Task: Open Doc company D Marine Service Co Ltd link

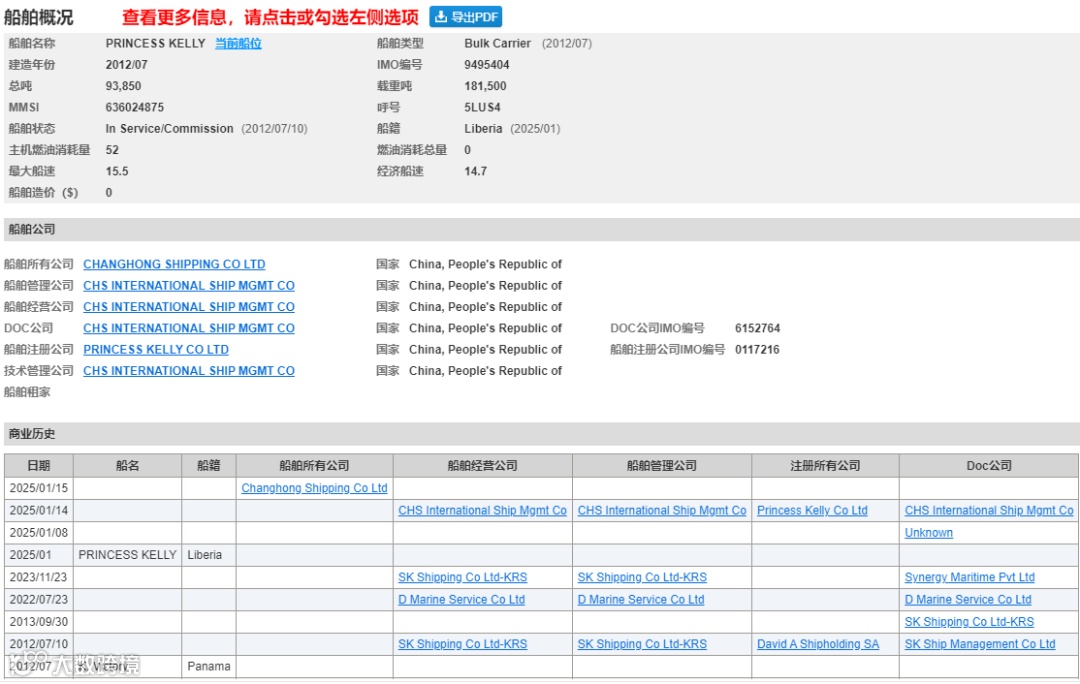Action: pos(968,599)
